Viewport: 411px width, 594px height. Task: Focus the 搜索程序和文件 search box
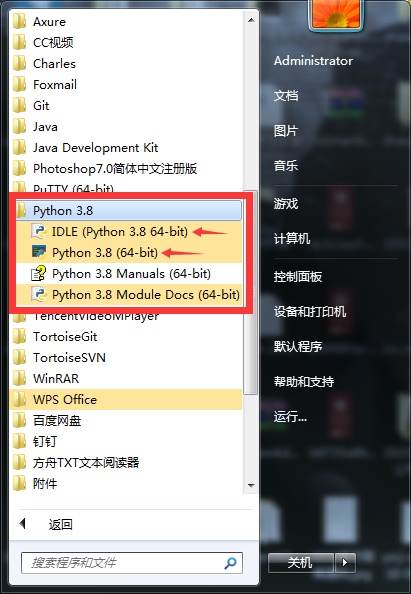(132, 563)
